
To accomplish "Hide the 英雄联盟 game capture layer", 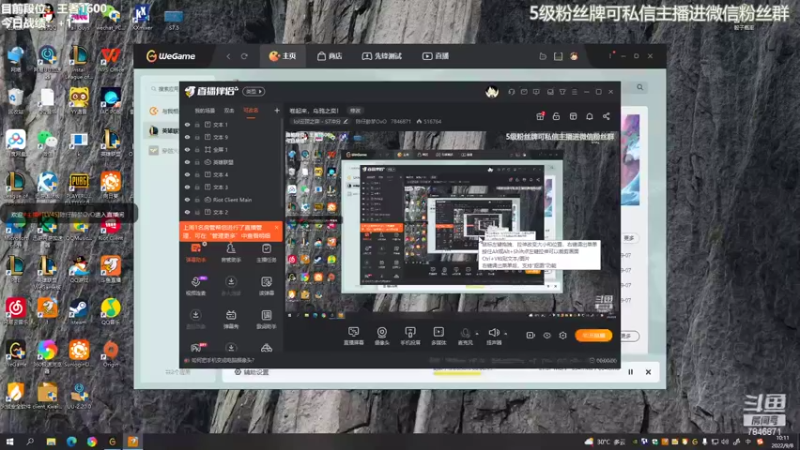I will 187,162.
